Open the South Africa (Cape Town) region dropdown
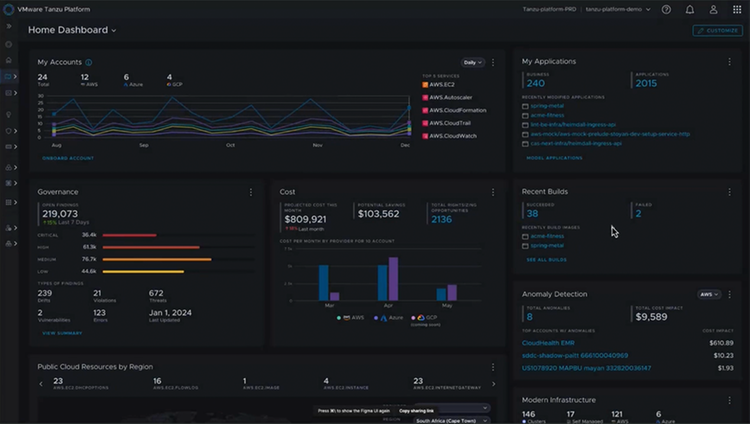Screen dimensions: 750x424 [451, 421]
